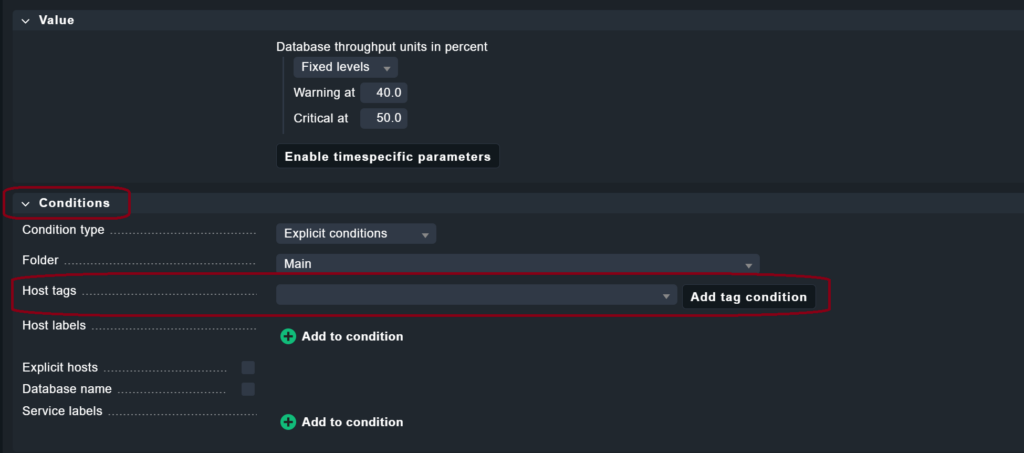Enable the Explicit hosts checkbox
The image size is (1024, 453).
248,368
